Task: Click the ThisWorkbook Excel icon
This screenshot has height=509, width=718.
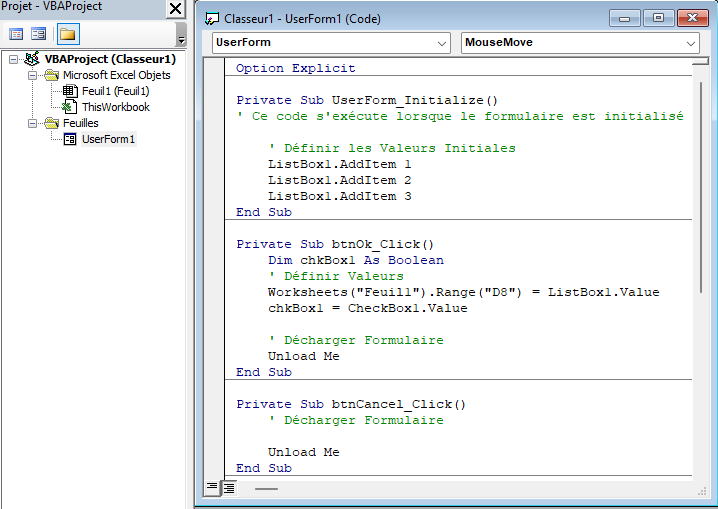Action: [69, 107]
